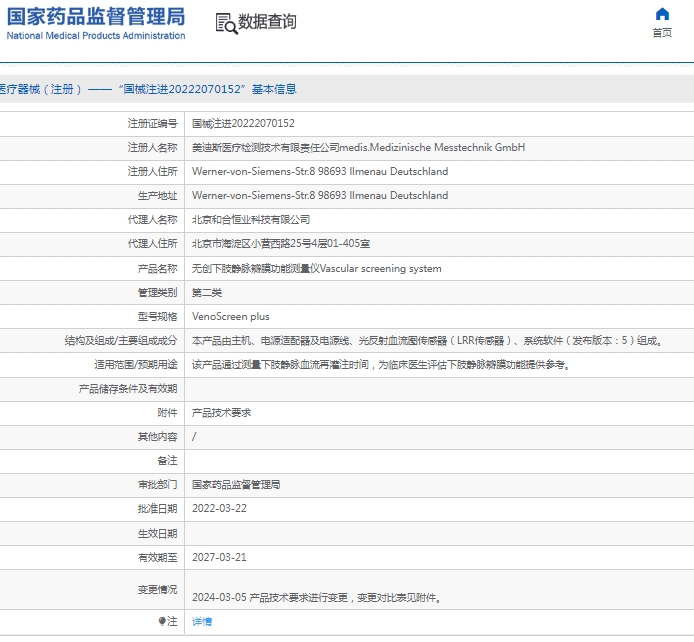Click the 变更情况 row label
This screenshot has height=642, width=694.
157,589
